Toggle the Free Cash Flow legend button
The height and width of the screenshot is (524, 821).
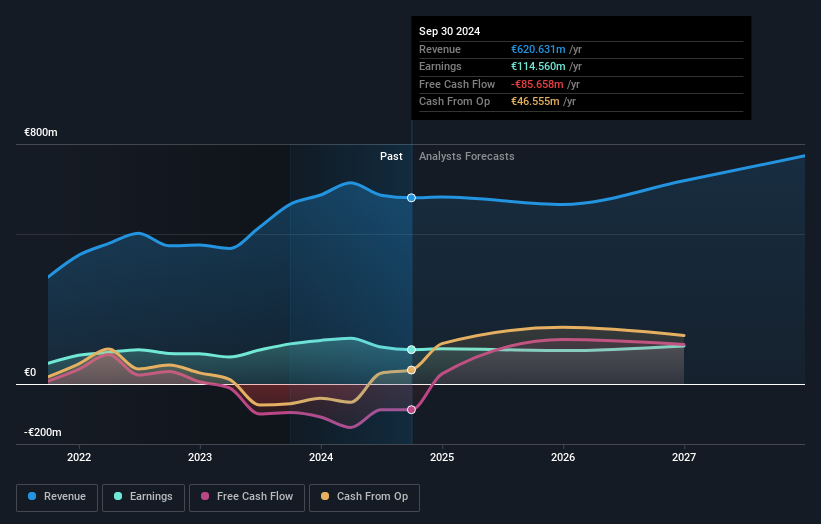247,497
